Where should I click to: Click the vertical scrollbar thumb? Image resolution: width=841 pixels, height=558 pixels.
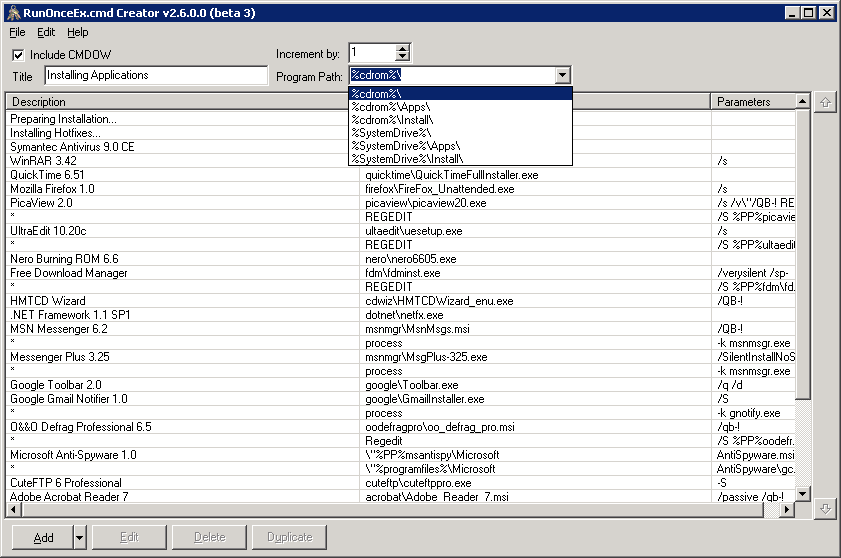802,254
